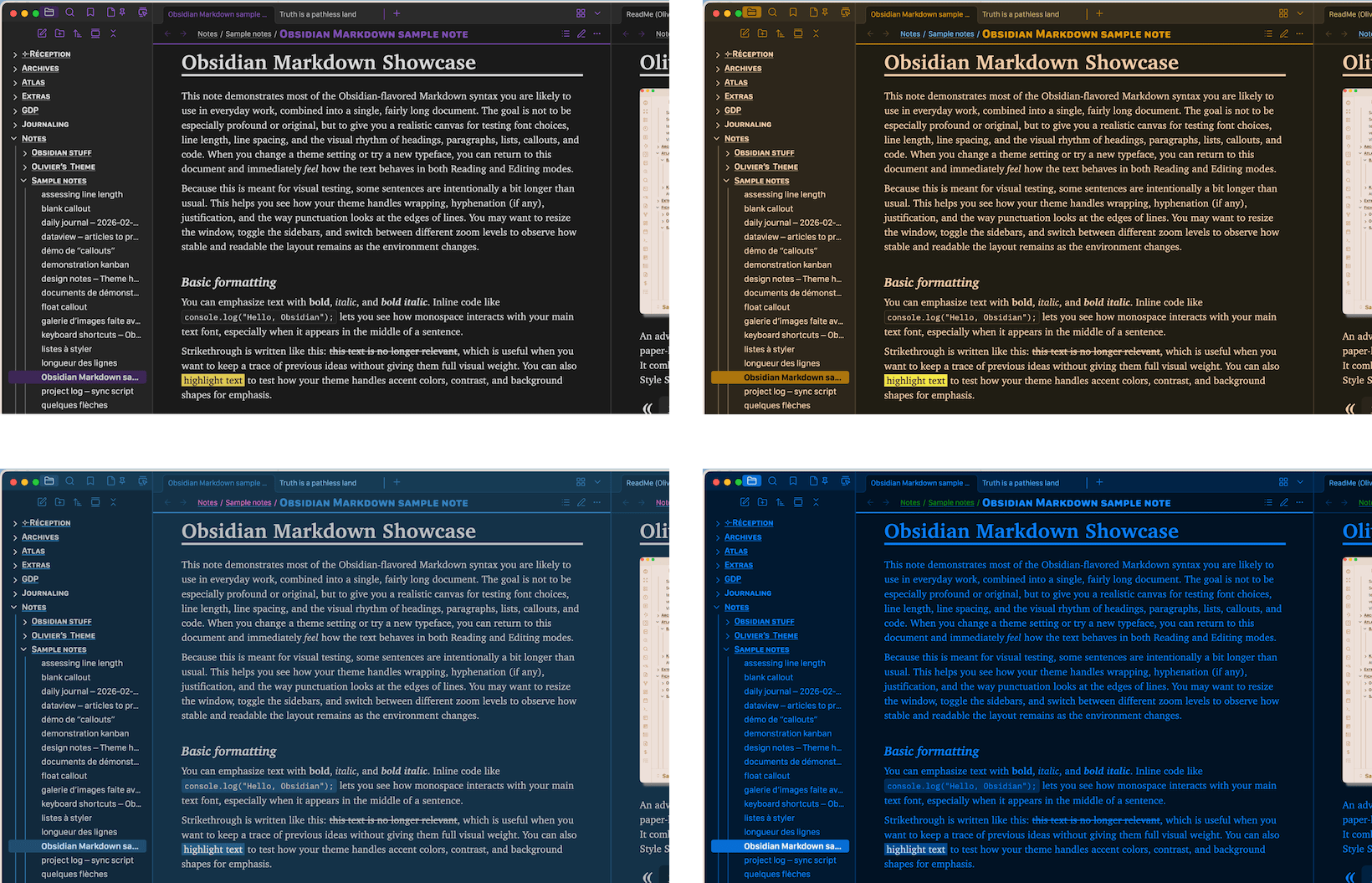Open more options dots in purple window's note header
This screenshot has height=883, width=1372.
596,34
